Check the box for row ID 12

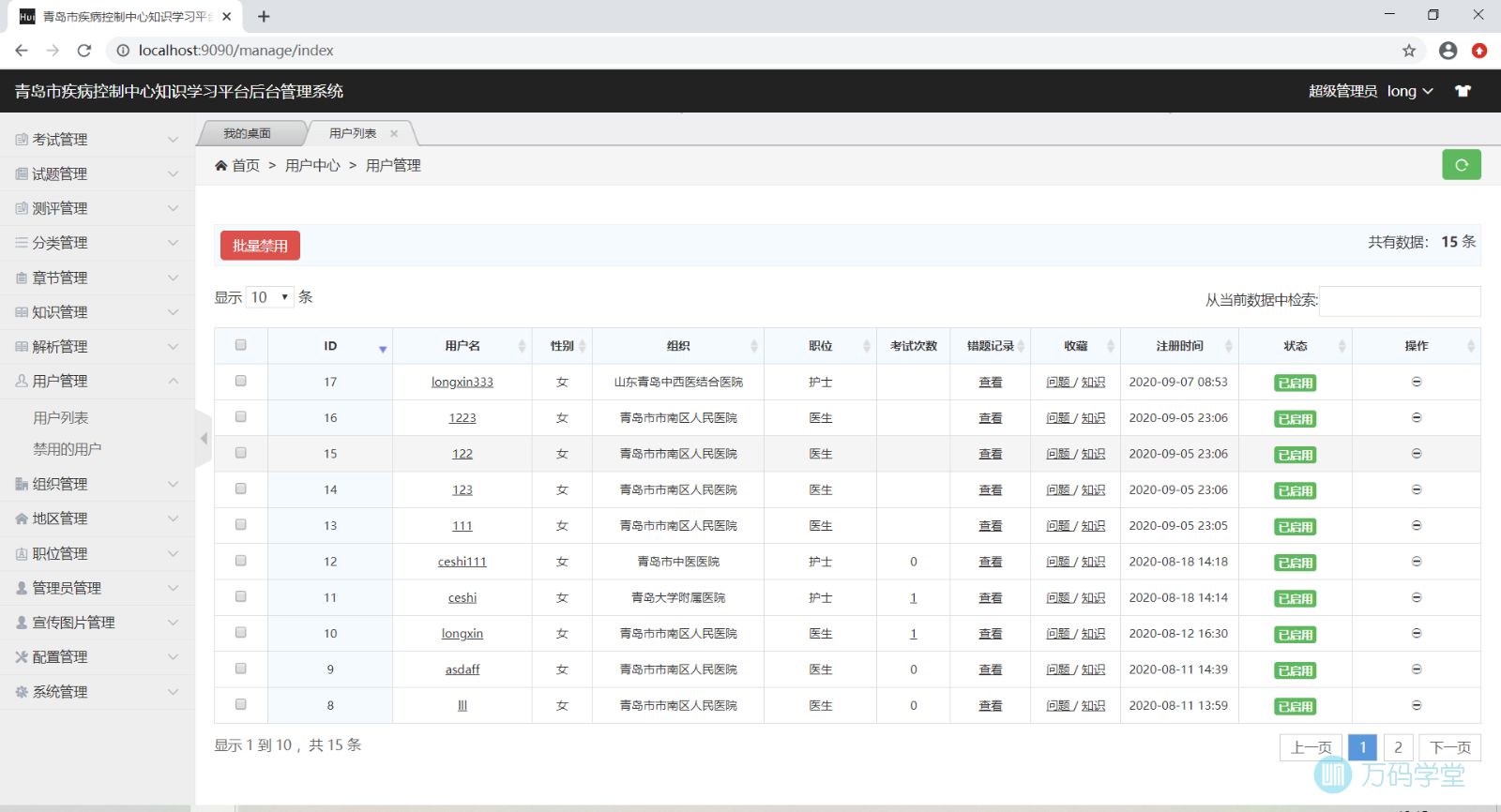(x=241, y=561)
